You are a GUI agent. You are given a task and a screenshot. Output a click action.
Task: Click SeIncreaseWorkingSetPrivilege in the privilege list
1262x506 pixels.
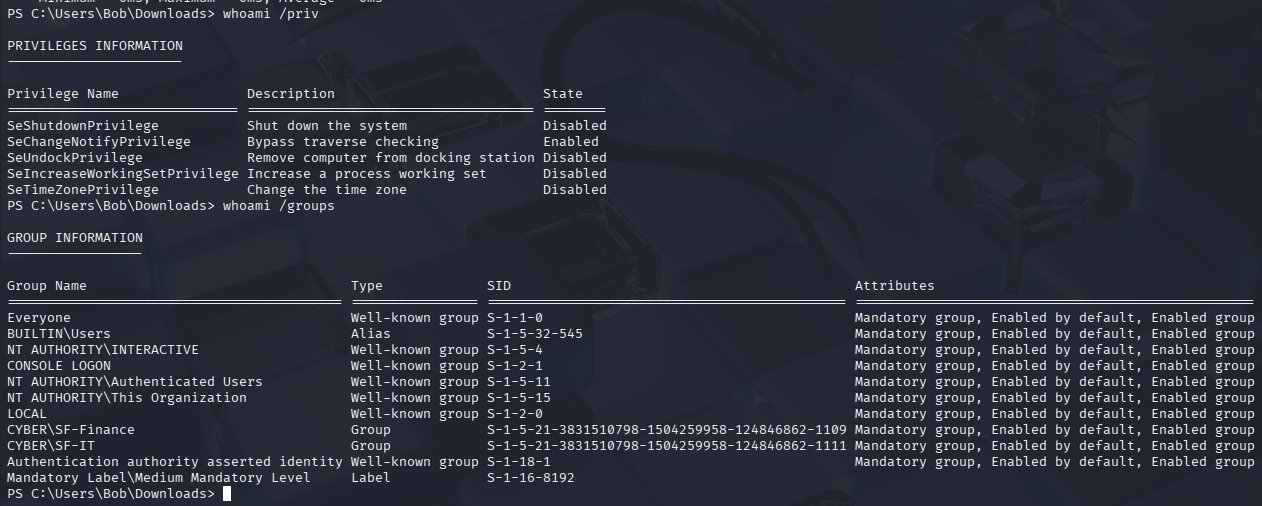[123, 174]
